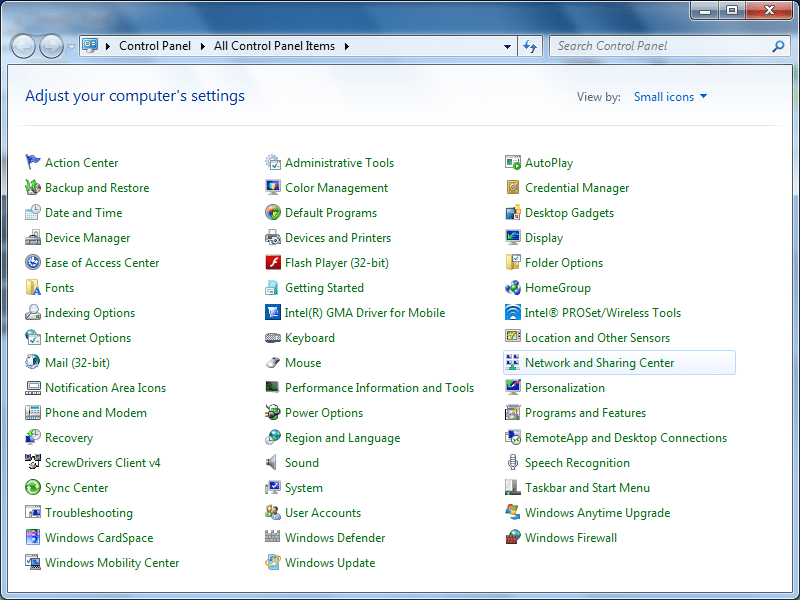This screenshot has height=600, width=800.
Task: Open the Color Management icon
Action: pyautogui.click(x=273, y=187)
